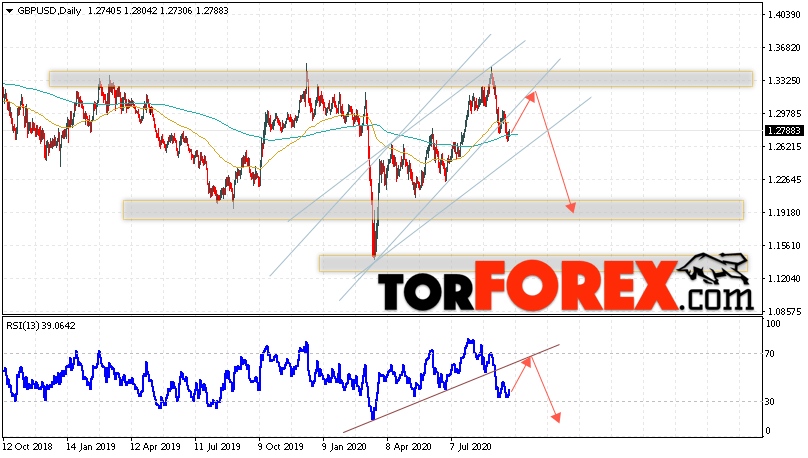Screen dimensions: 808x458
Task: Click the open price value 1.27405
Action: [x=105, y=11]
